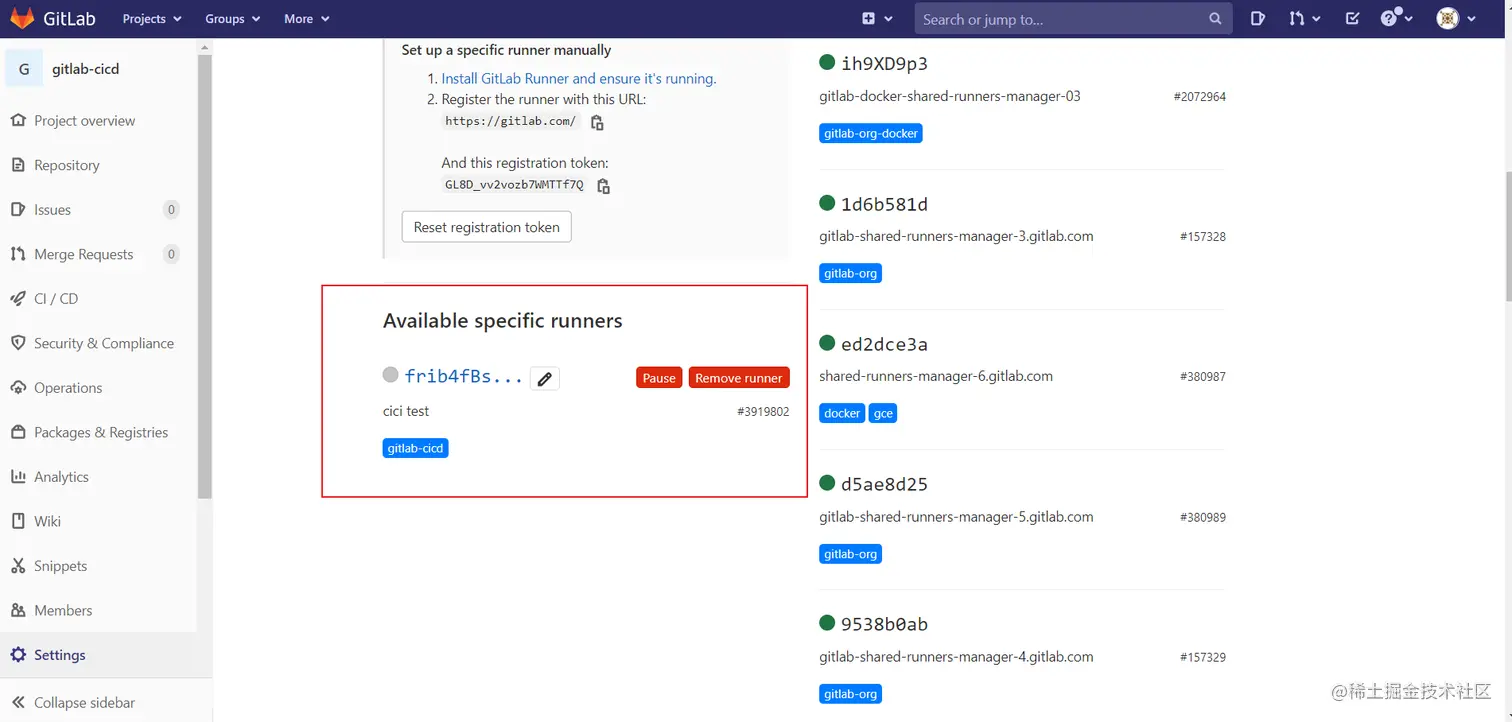Click gitlab-shared-runners-manager-5.gitlab.com description
Screen dimensions: 1512x722
pyautogui.click(x=956, y=517)
